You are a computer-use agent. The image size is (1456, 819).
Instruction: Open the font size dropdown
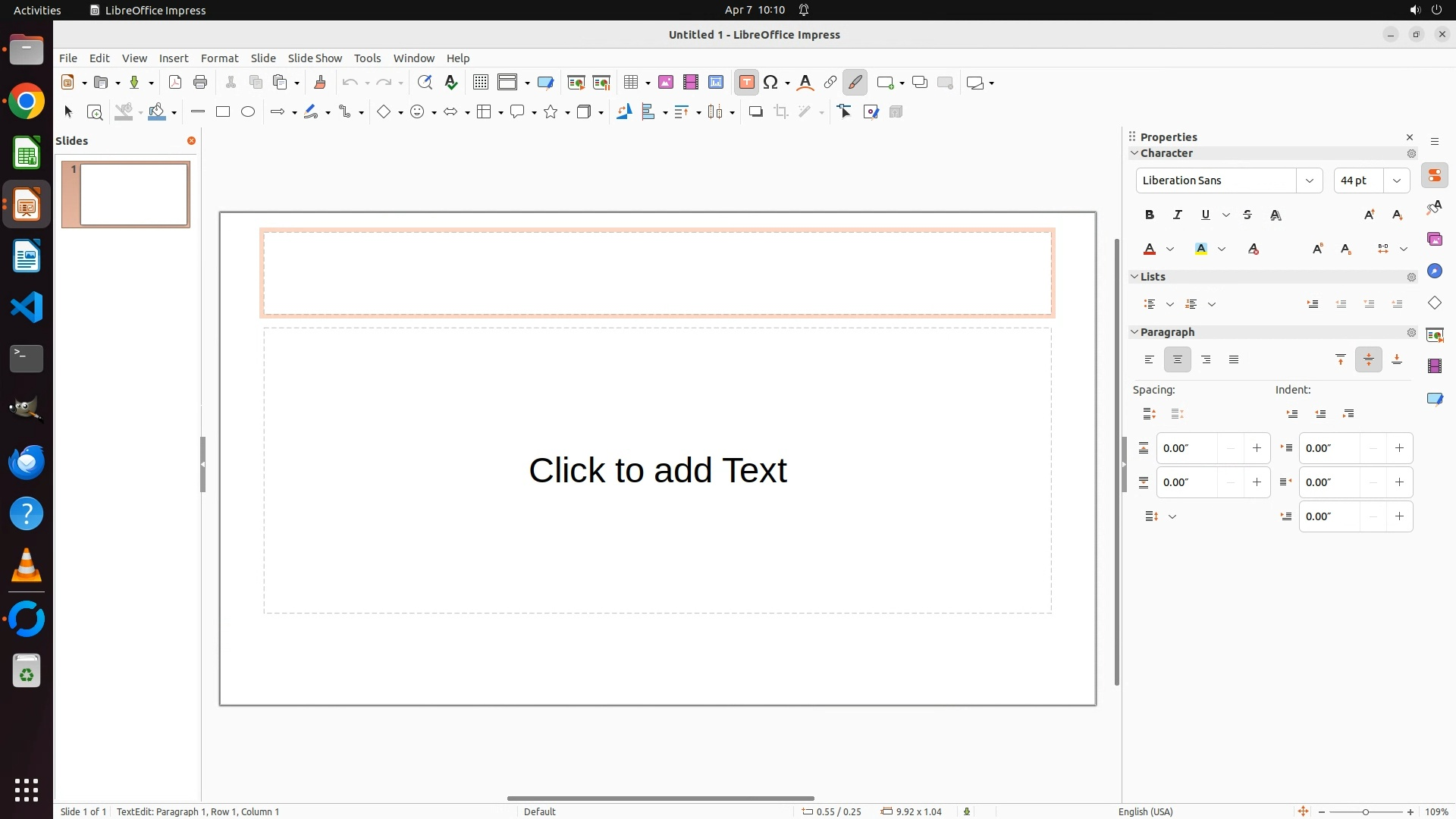click(x=1397, y=180)
